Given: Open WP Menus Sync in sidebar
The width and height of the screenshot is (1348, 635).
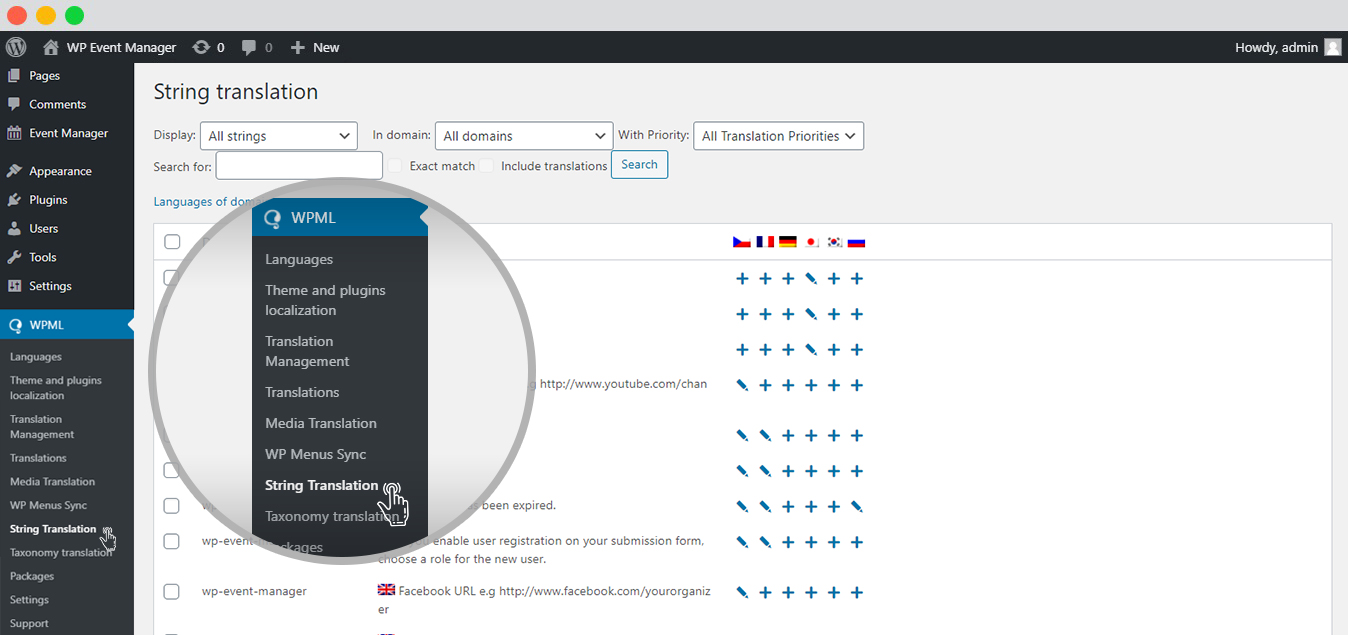Looking at the screenshot, I should [49, 506].
